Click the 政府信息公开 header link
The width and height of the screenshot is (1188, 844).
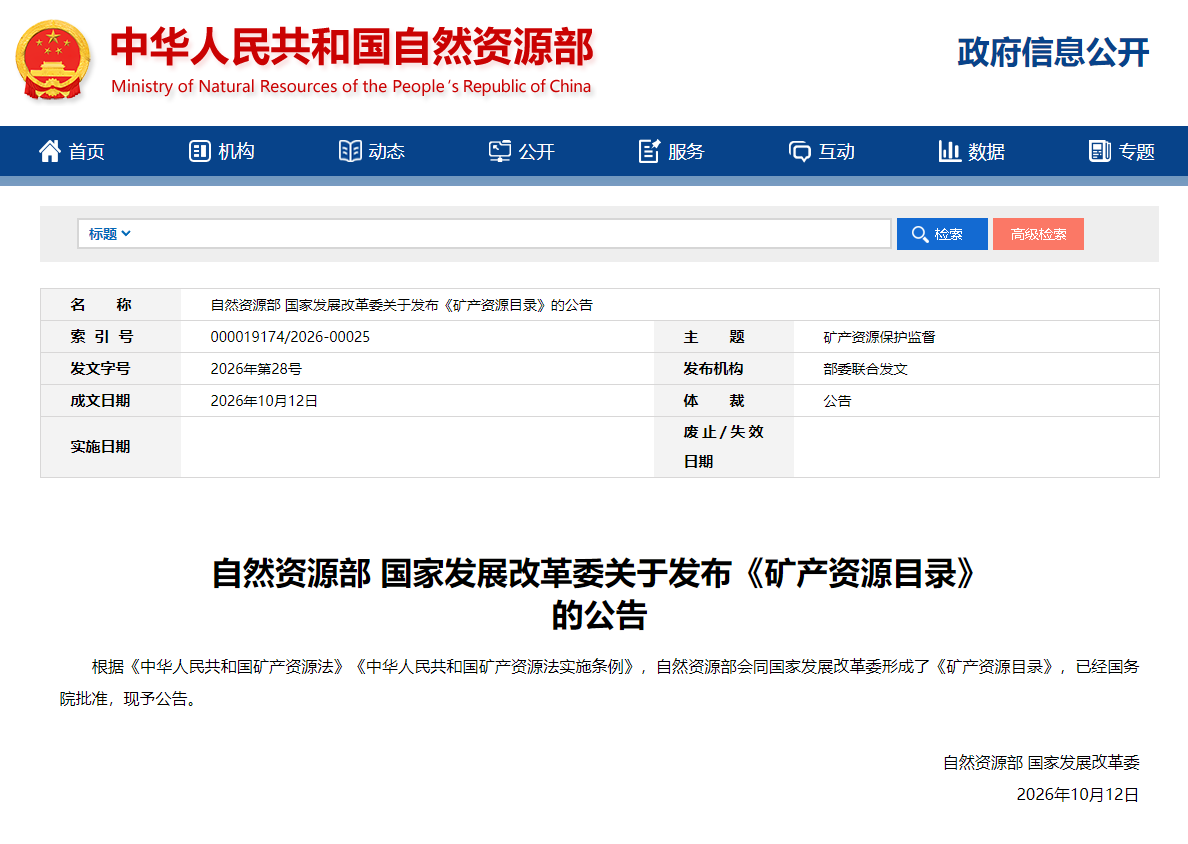(x=1053, y=52)
